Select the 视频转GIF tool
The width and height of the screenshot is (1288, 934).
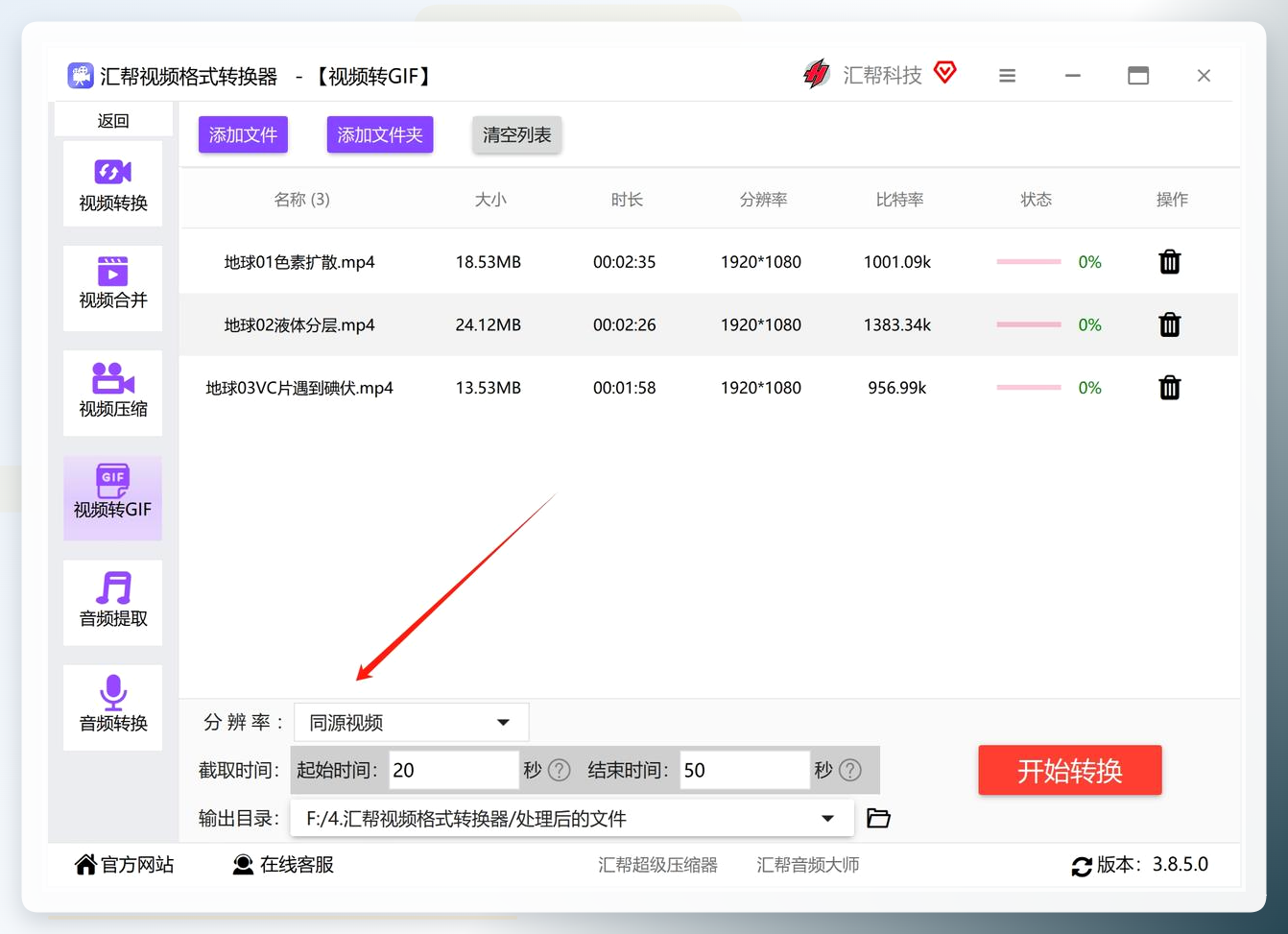[112, 497]
